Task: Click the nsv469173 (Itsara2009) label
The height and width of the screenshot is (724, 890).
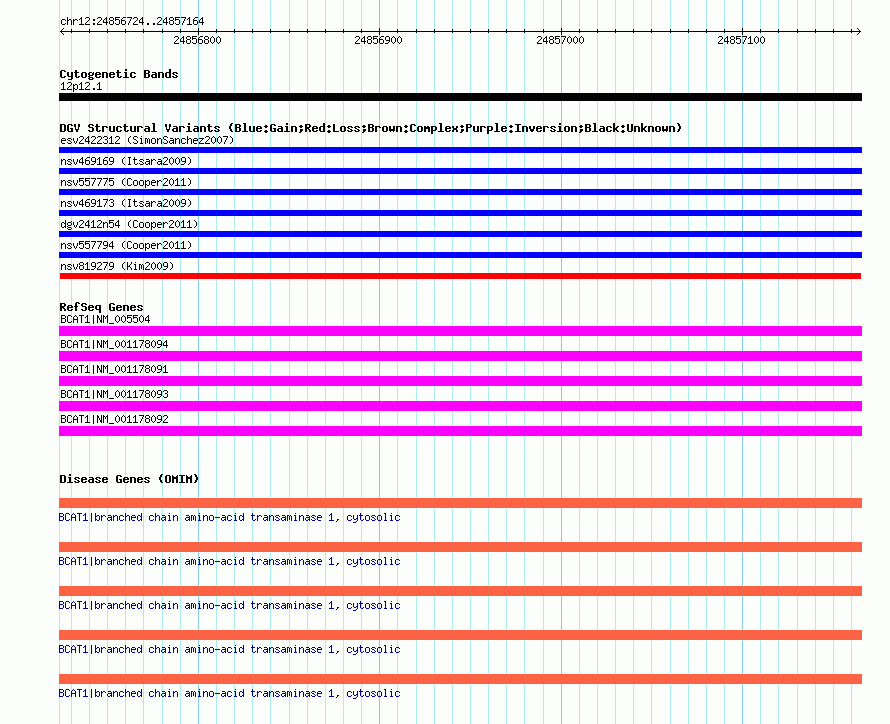Action: click(x=126, y=203)
